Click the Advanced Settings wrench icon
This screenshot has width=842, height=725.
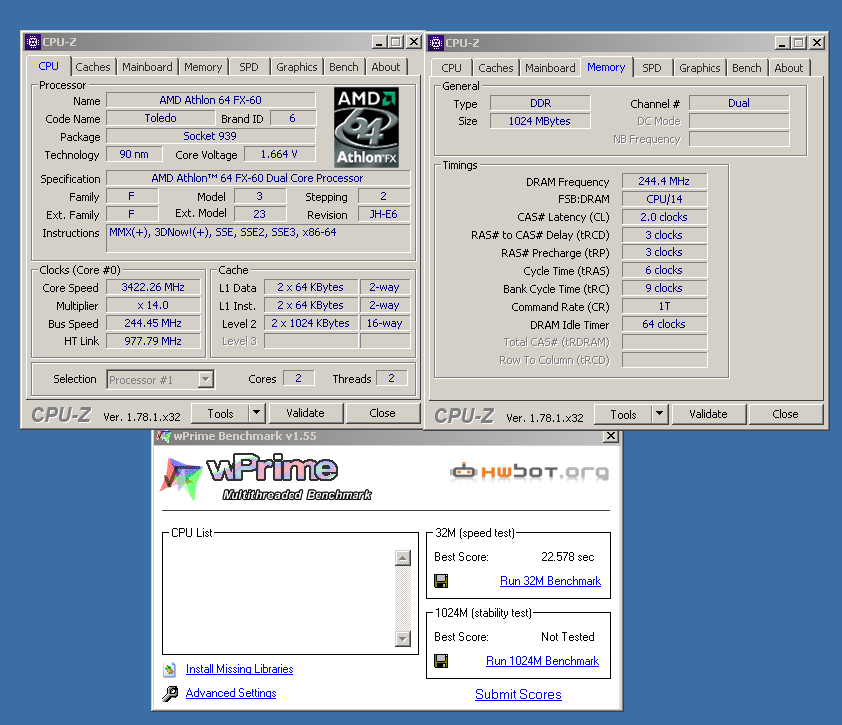170,693
